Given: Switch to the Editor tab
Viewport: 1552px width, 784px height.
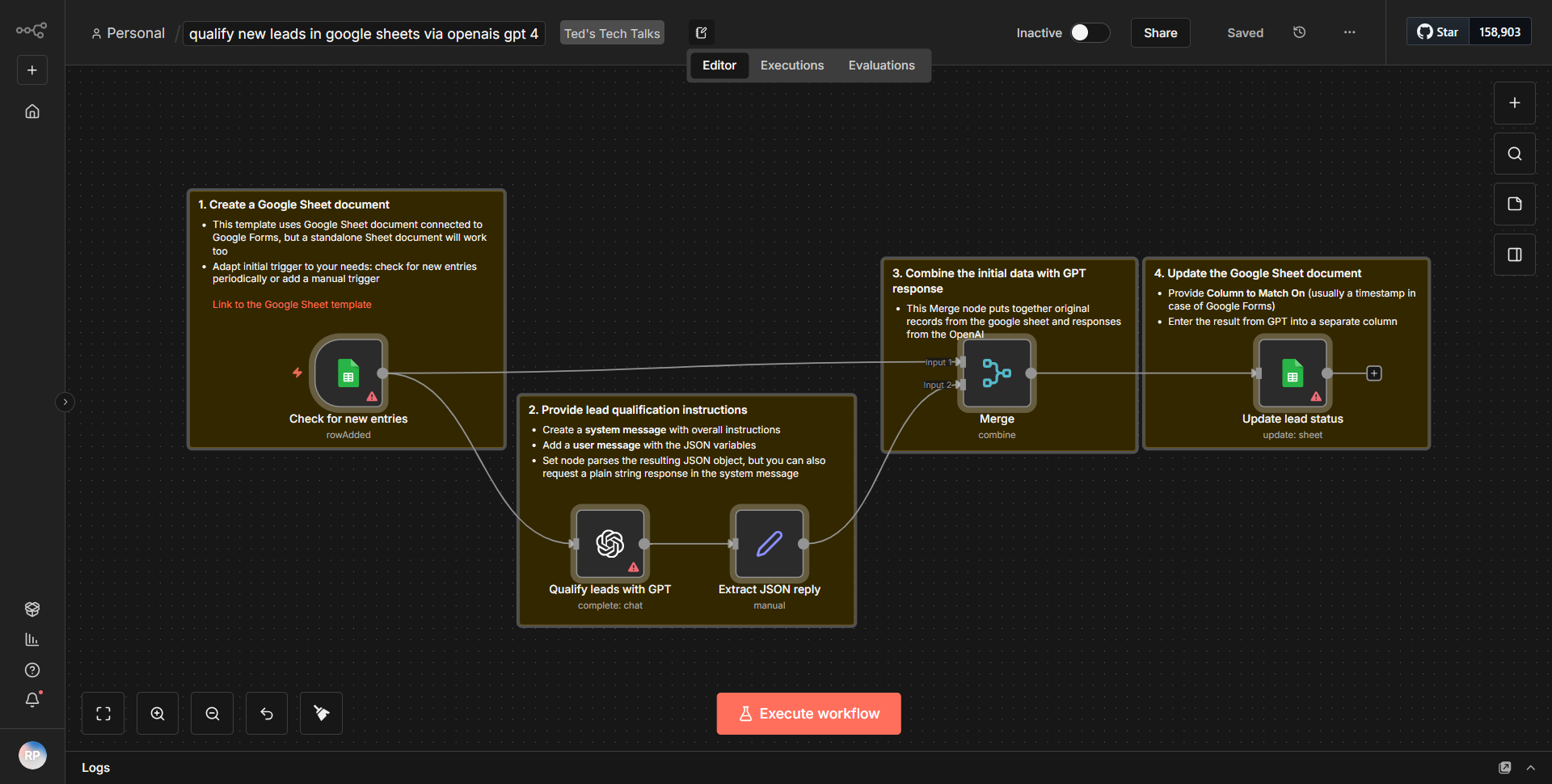Looking at the screenshot, I should [x=719, y=65].
